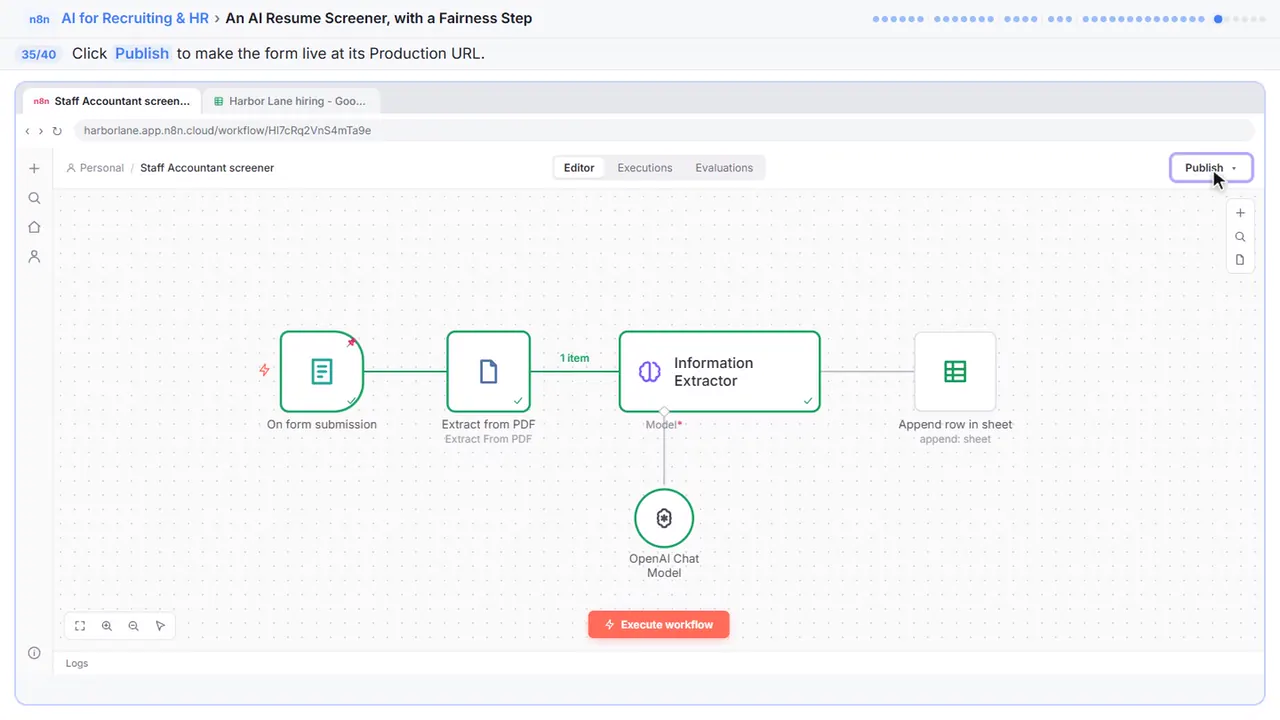Viewport: 1280px width, 720px height.
Task: Open the Information Extractor node
Action: [719, 372]
